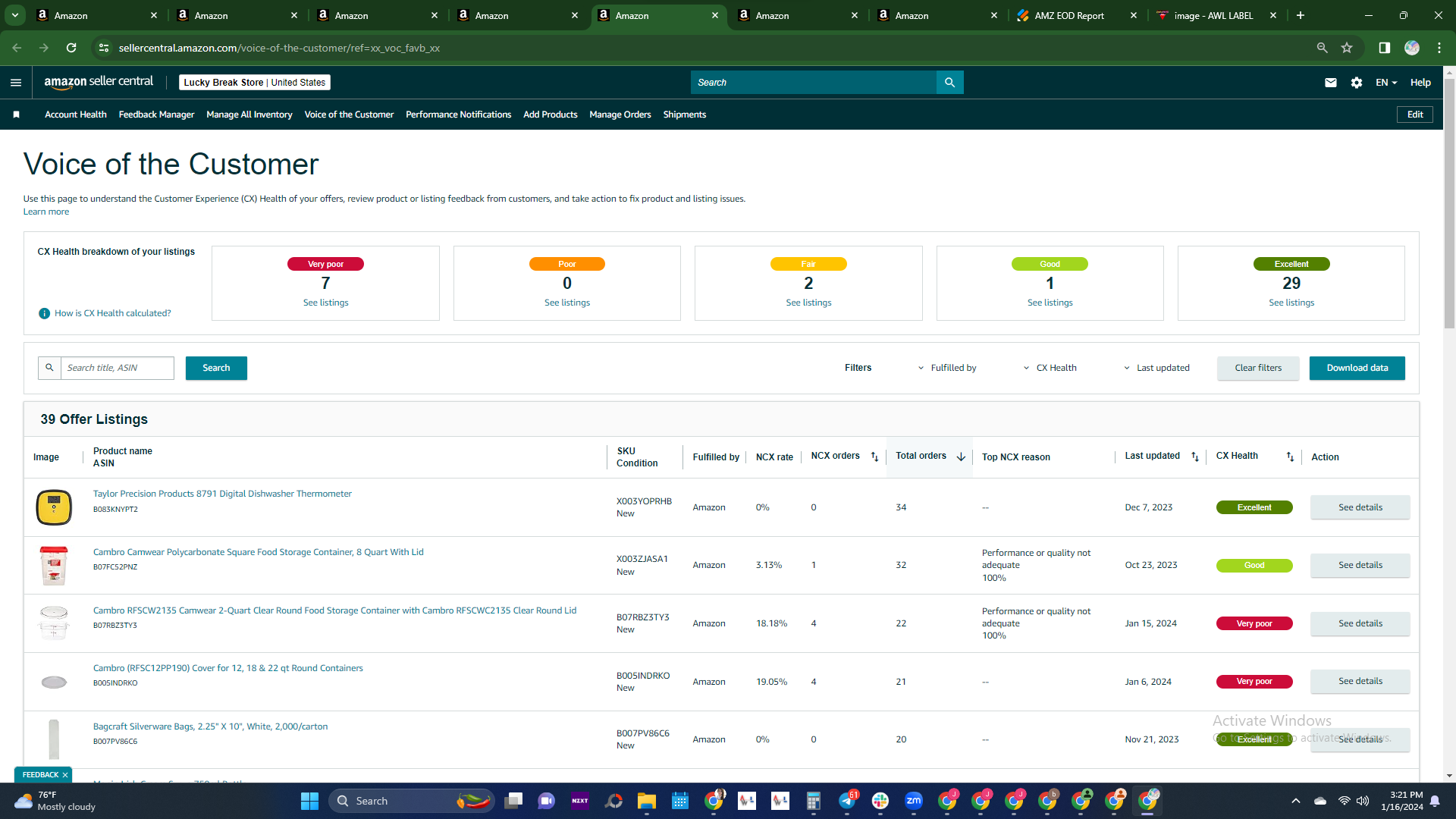Sort by NCX orders column arrows

tap(874, 457)
